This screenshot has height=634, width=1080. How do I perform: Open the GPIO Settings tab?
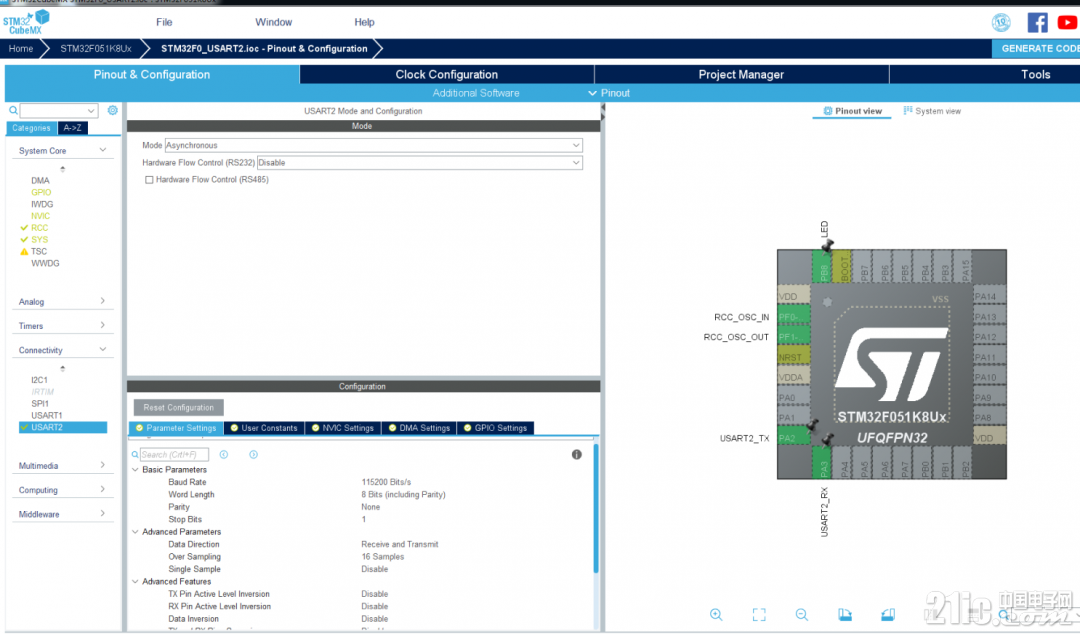point(495,428)
